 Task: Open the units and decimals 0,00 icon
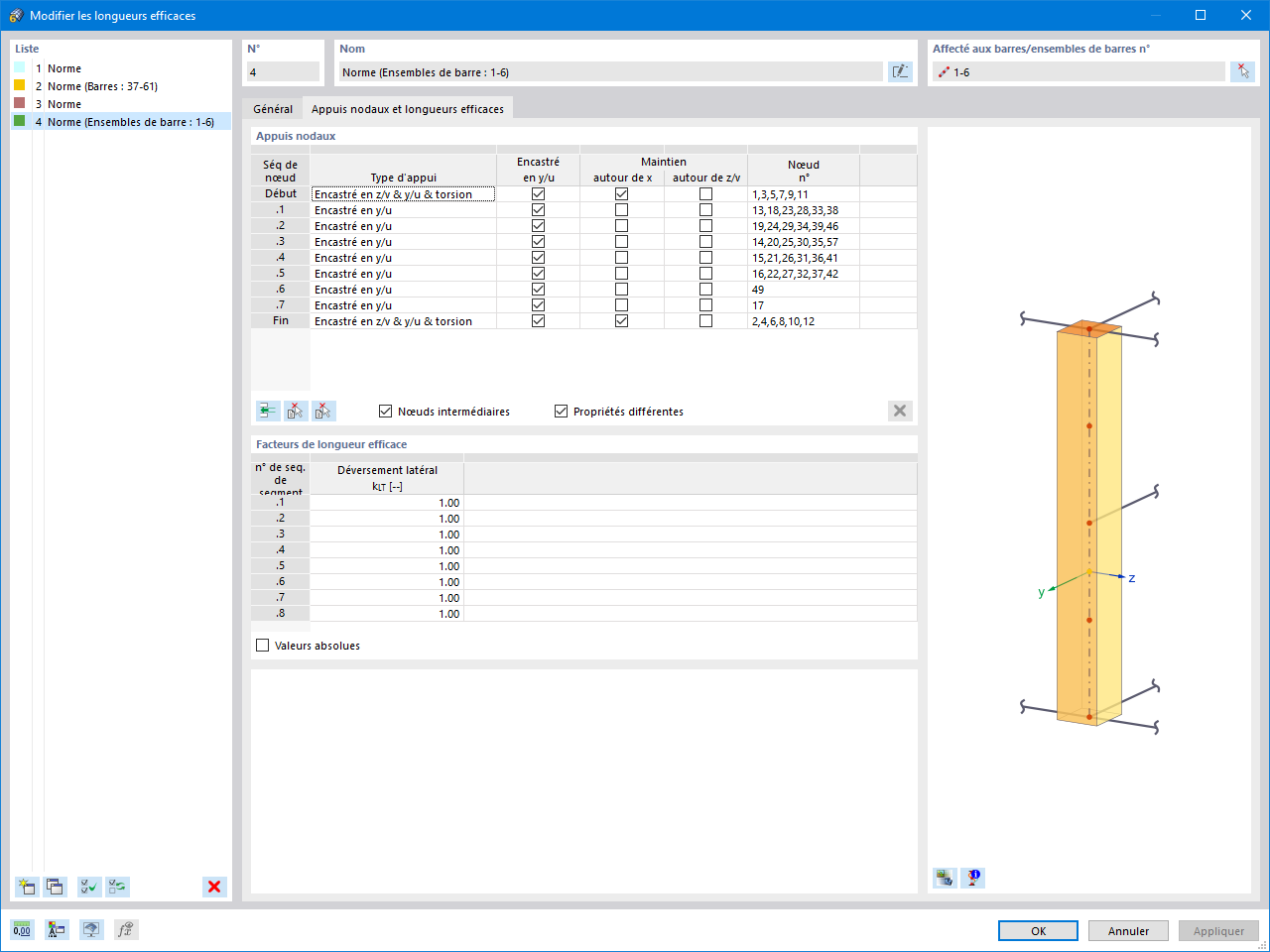[22, 930]
